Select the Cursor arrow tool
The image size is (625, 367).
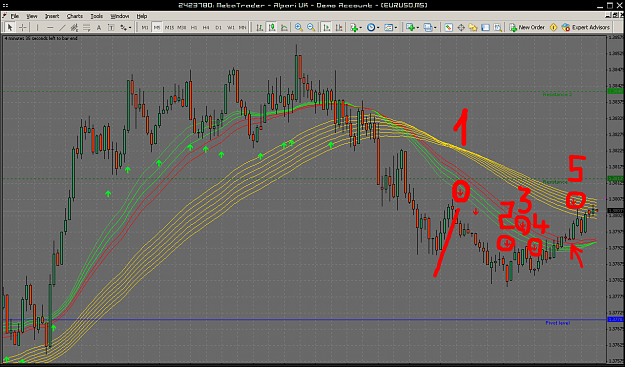(10, 27)
